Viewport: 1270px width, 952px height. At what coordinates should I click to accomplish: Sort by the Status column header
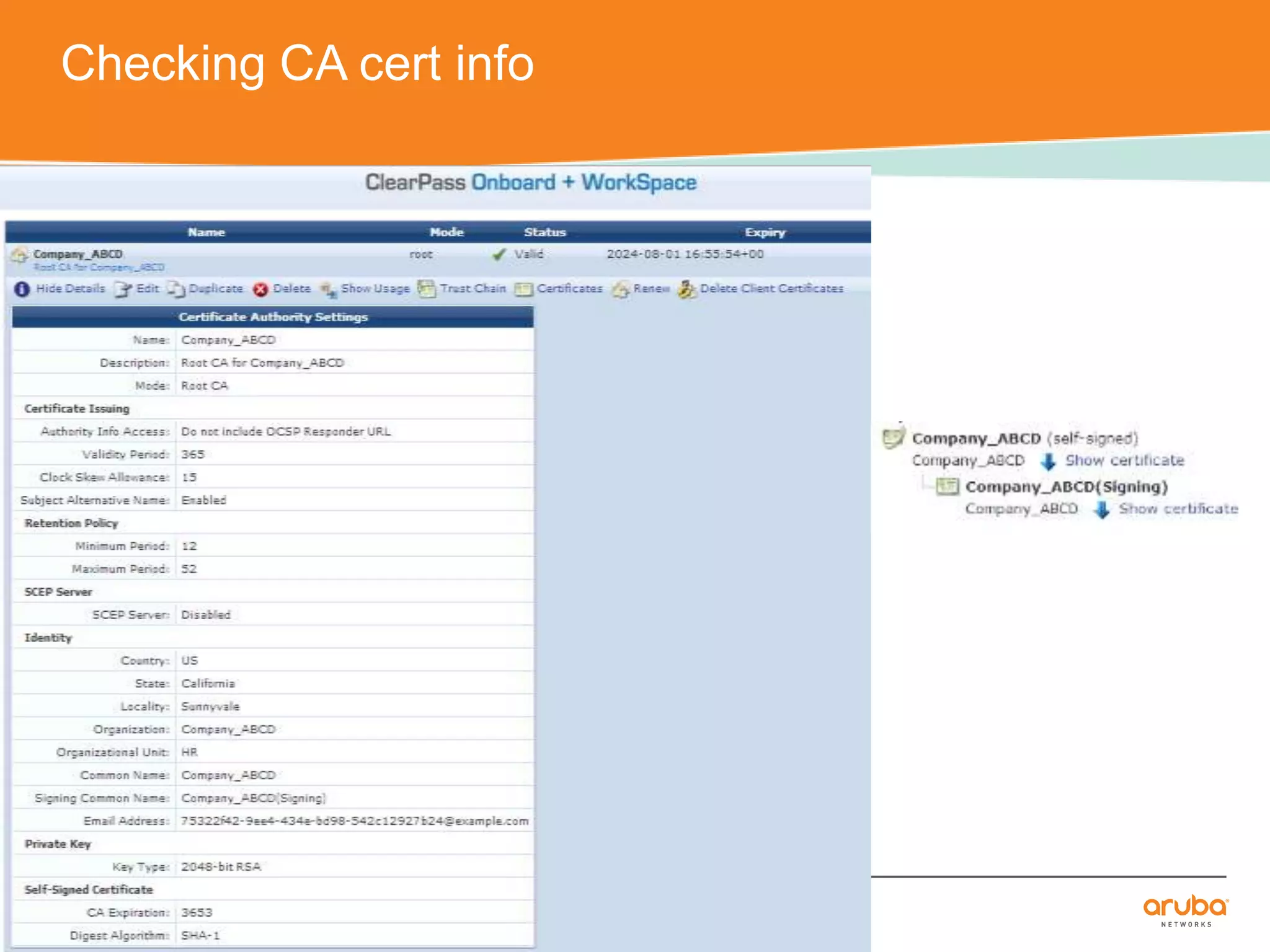[x=545, y=232]
